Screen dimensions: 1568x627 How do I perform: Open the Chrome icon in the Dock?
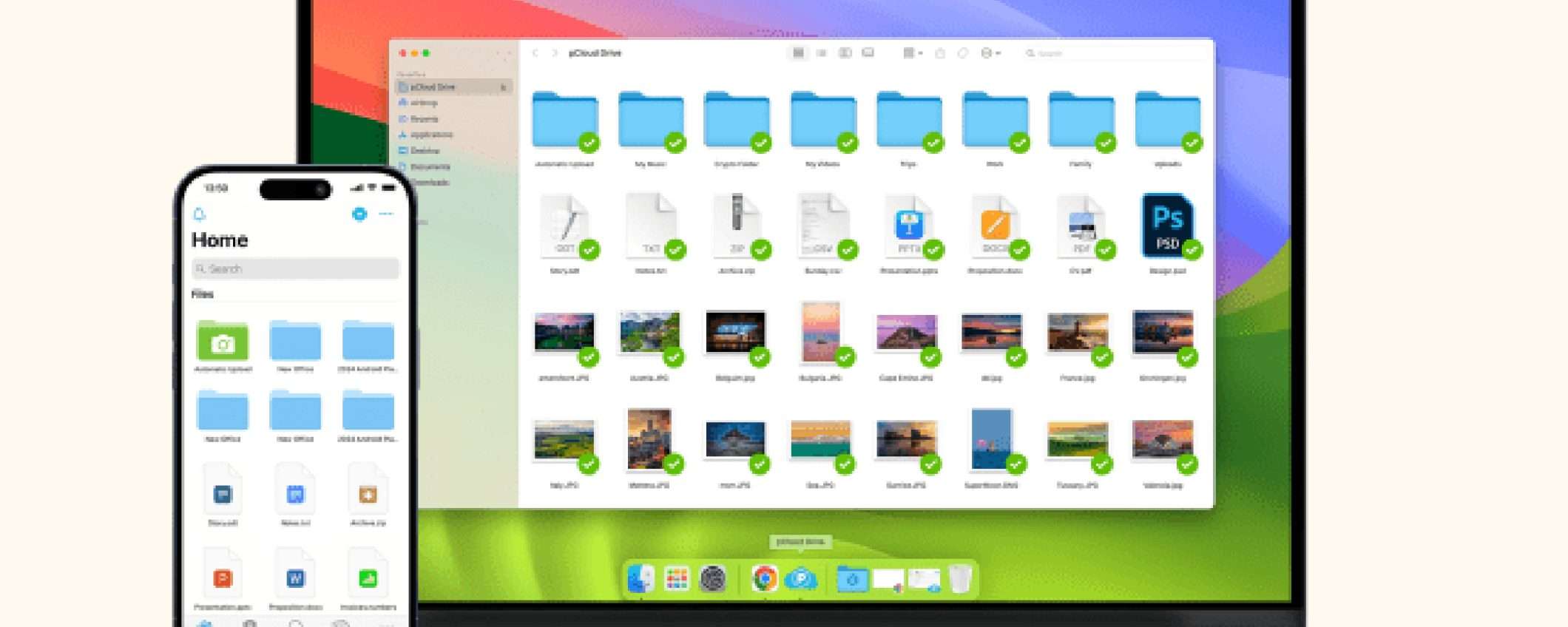coord(764,578)
